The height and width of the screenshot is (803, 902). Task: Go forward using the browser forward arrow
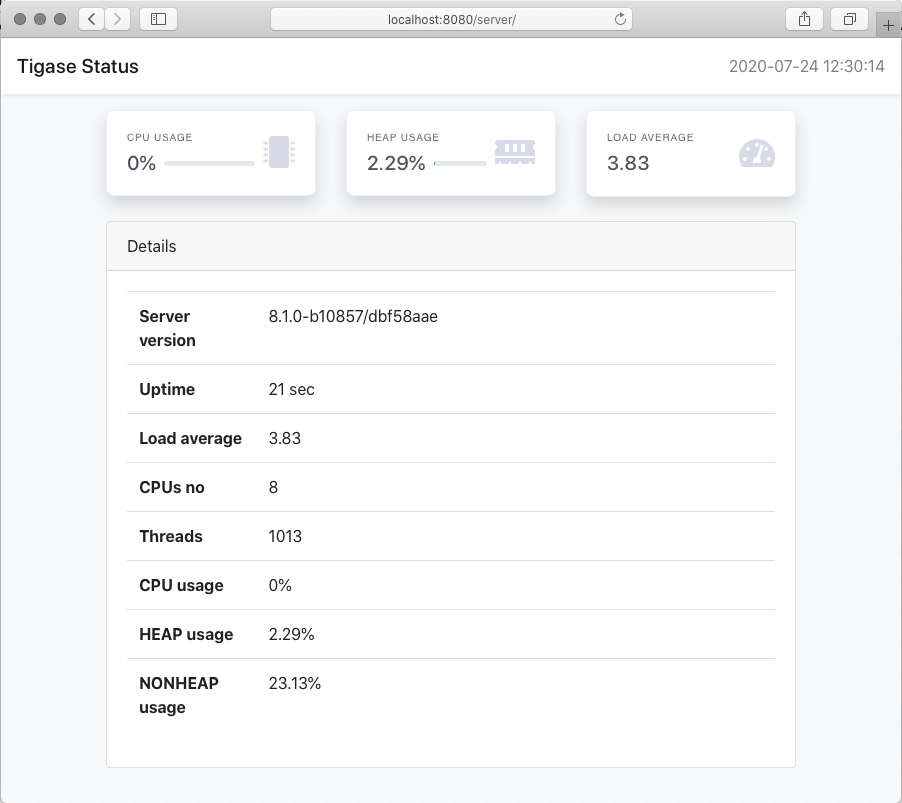117,19
